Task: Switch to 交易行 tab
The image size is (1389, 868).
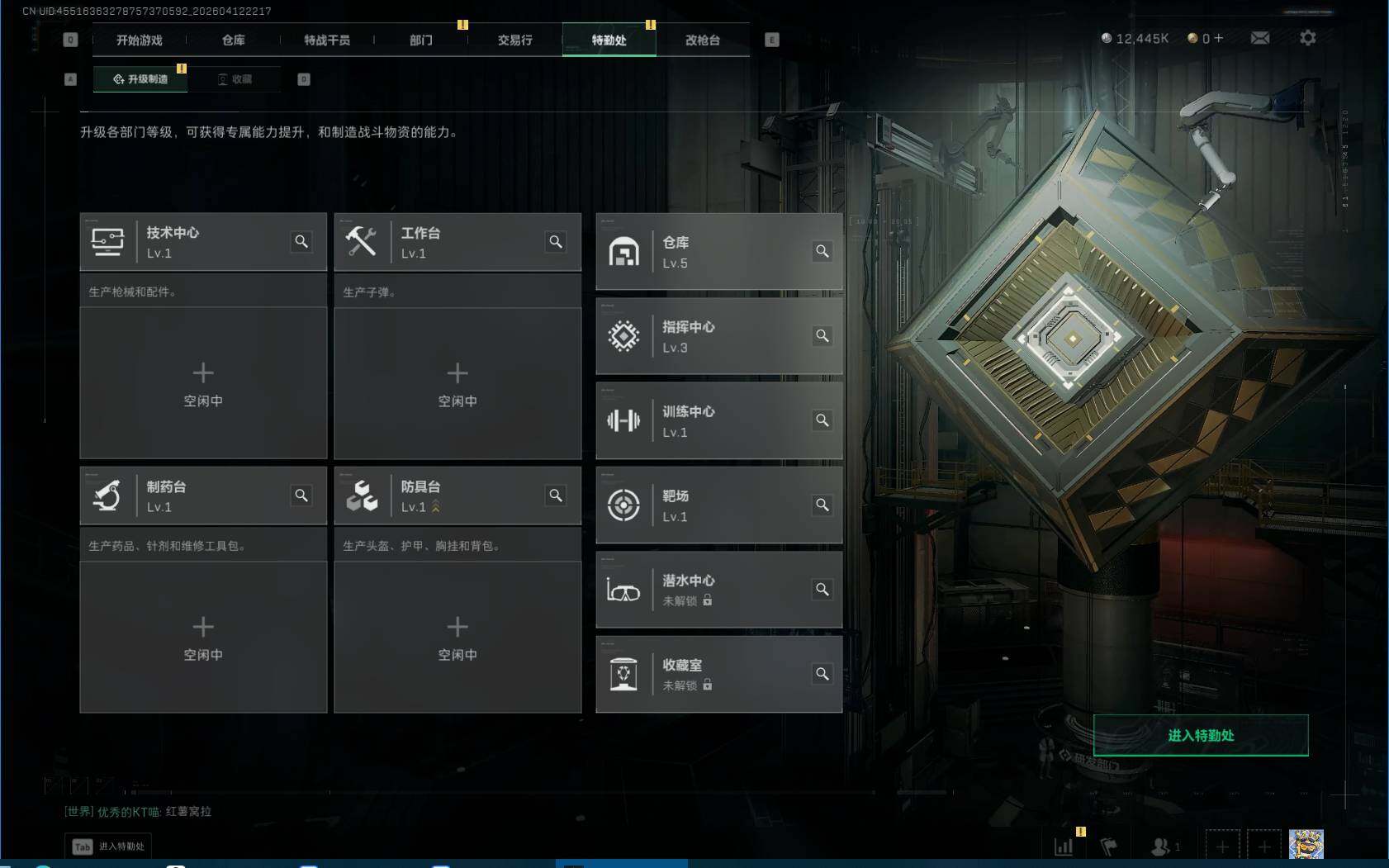Action: (x=515, y=40)
